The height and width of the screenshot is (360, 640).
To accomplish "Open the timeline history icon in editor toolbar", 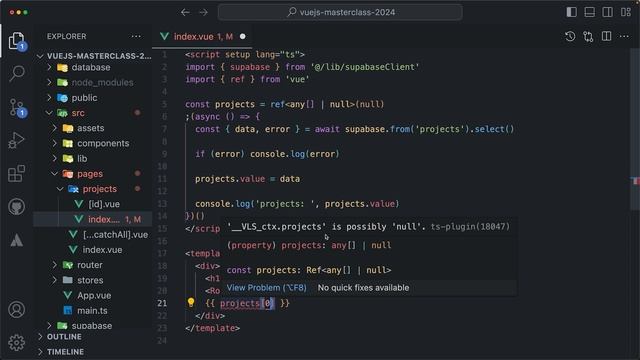I will 570,36.
